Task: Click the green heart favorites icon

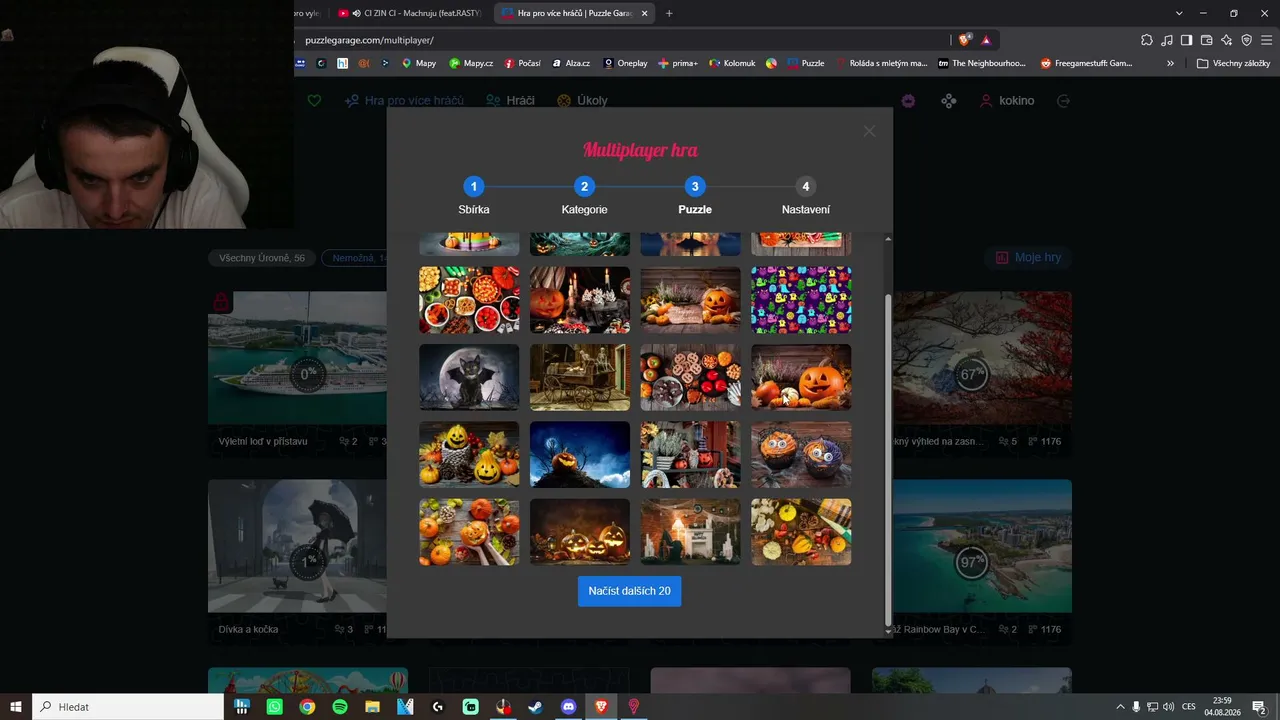Action: click(x=314, y=101)
